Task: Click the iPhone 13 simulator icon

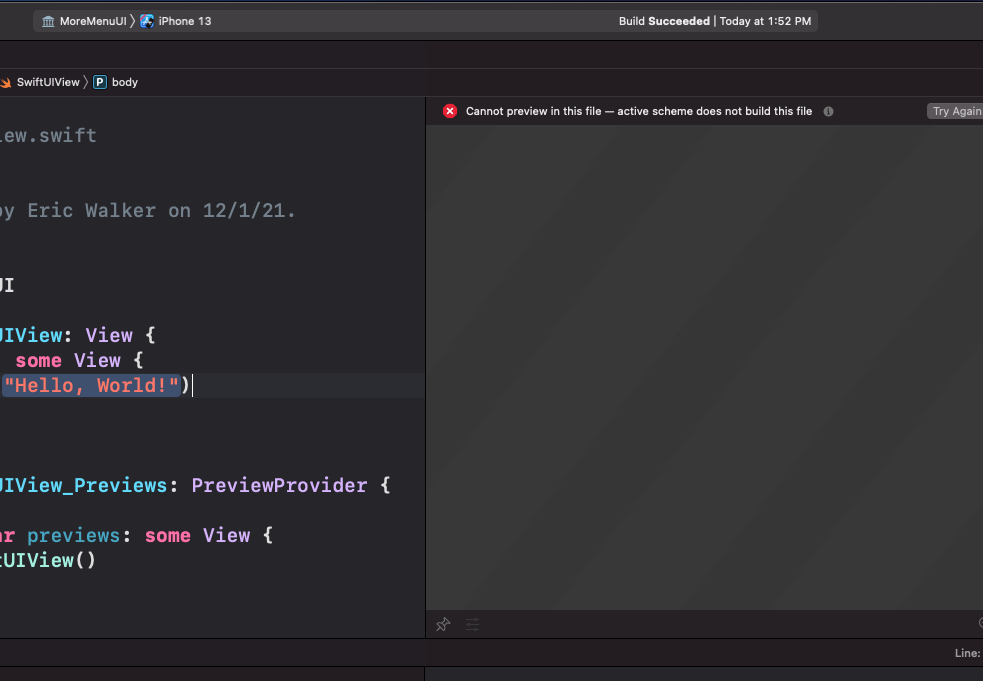Action: [147, 21]
